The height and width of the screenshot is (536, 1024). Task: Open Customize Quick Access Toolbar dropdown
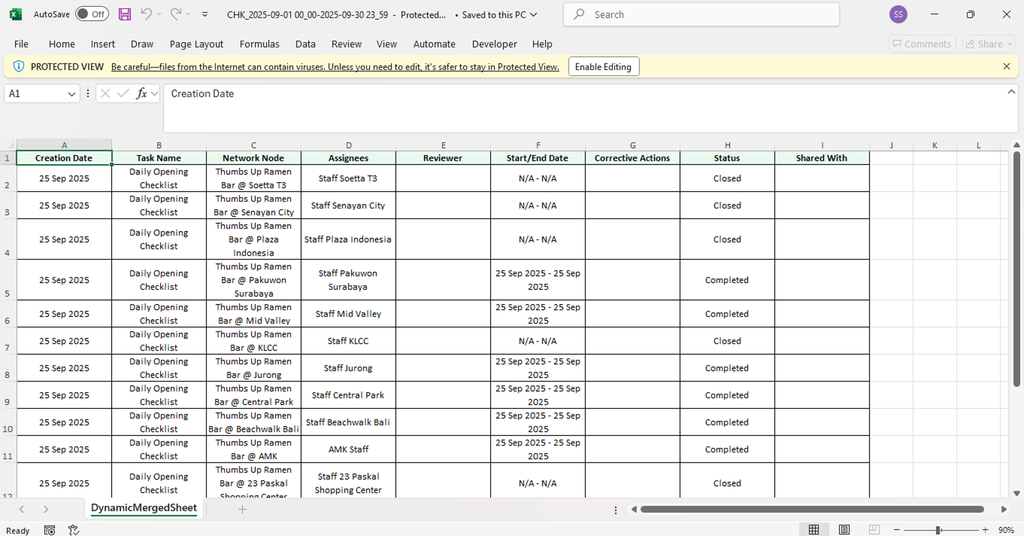coord(205,15)
